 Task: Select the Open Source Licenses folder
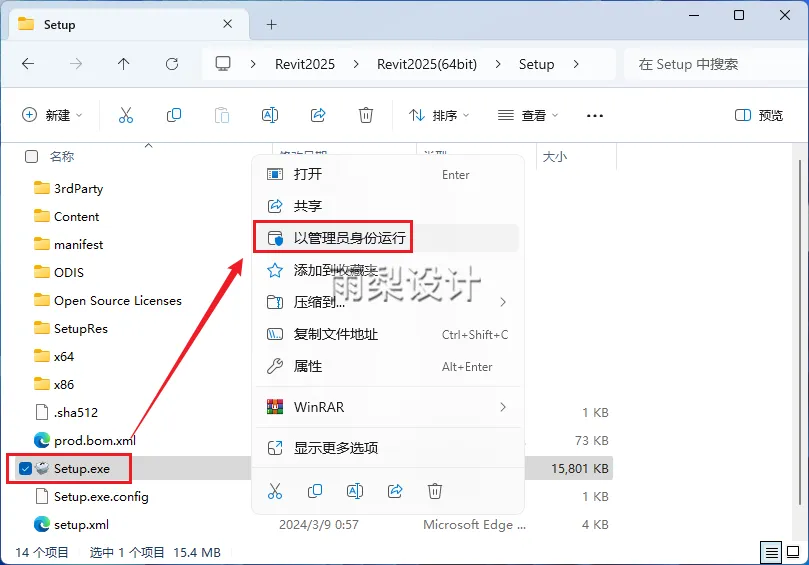click(x=107, y=300)
